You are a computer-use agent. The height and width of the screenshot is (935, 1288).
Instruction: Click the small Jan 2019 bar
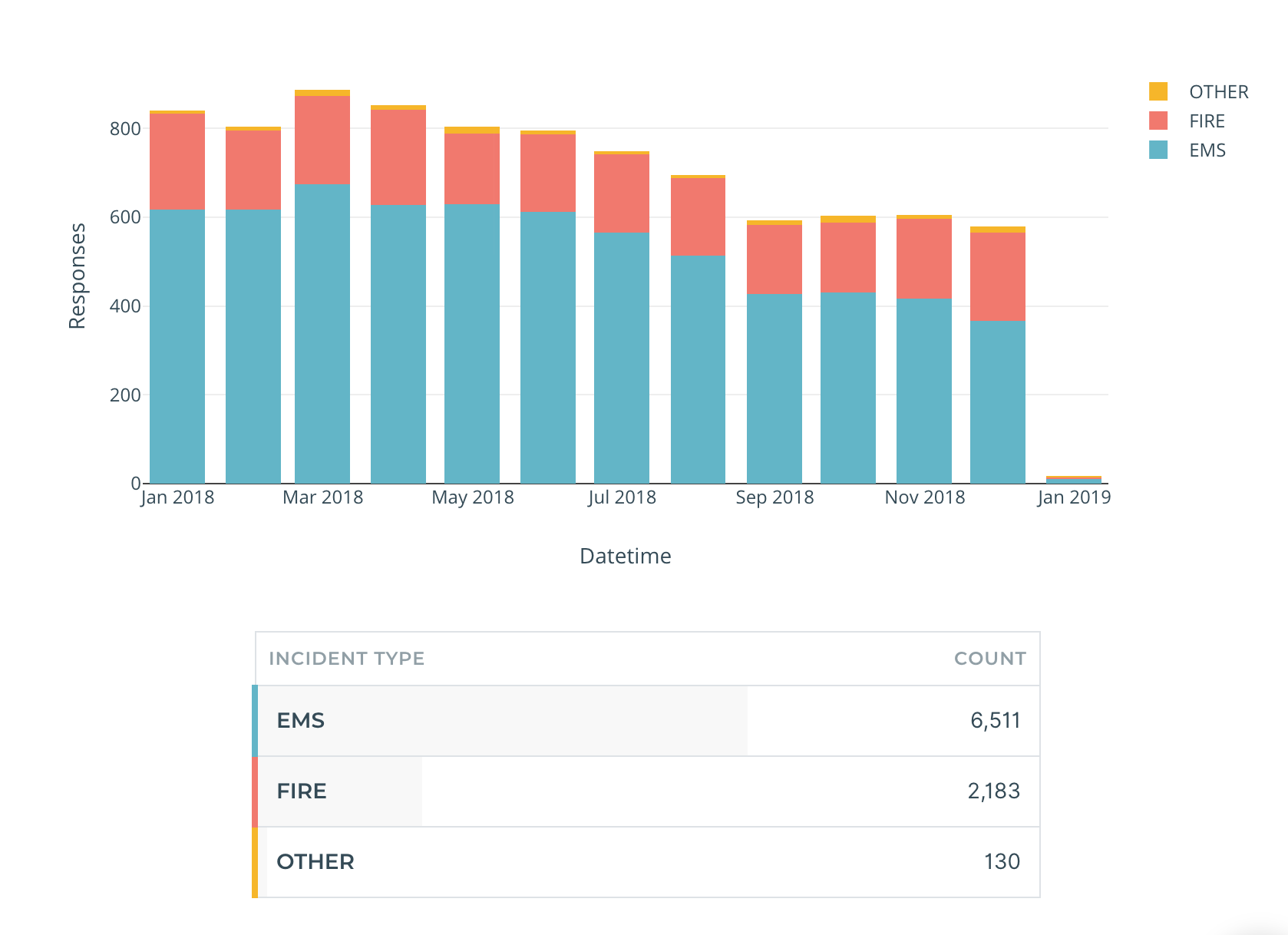click(x=1073, y=480)
